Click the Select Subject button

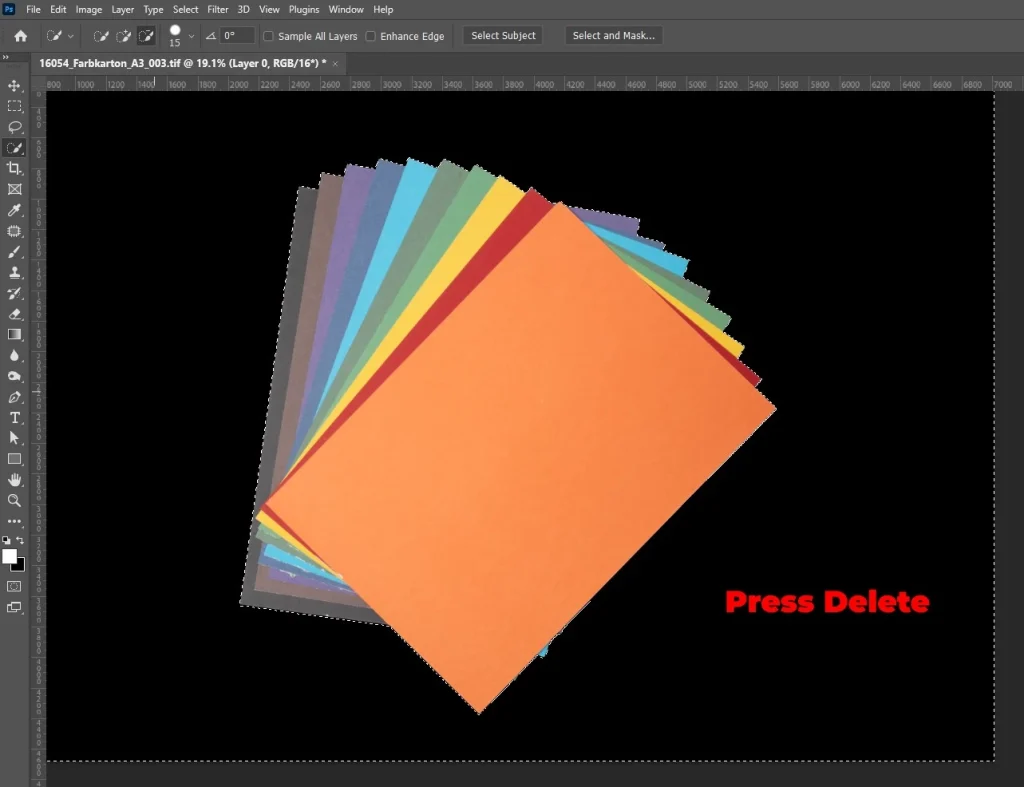point(504,36)
